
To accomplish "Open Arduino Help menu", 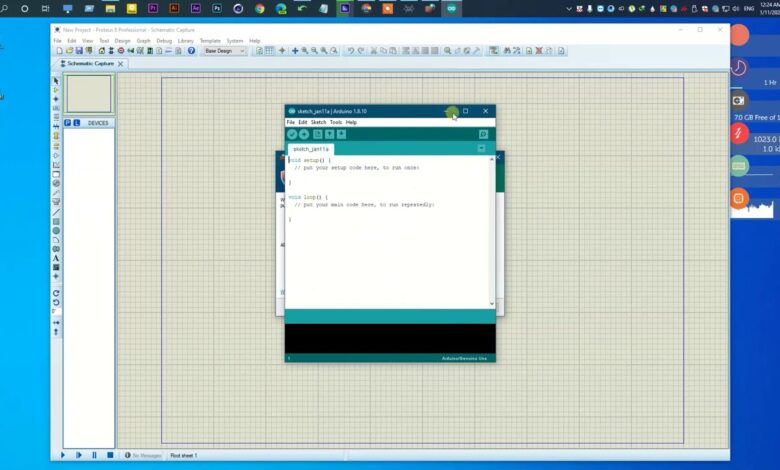I will [351, 122].
